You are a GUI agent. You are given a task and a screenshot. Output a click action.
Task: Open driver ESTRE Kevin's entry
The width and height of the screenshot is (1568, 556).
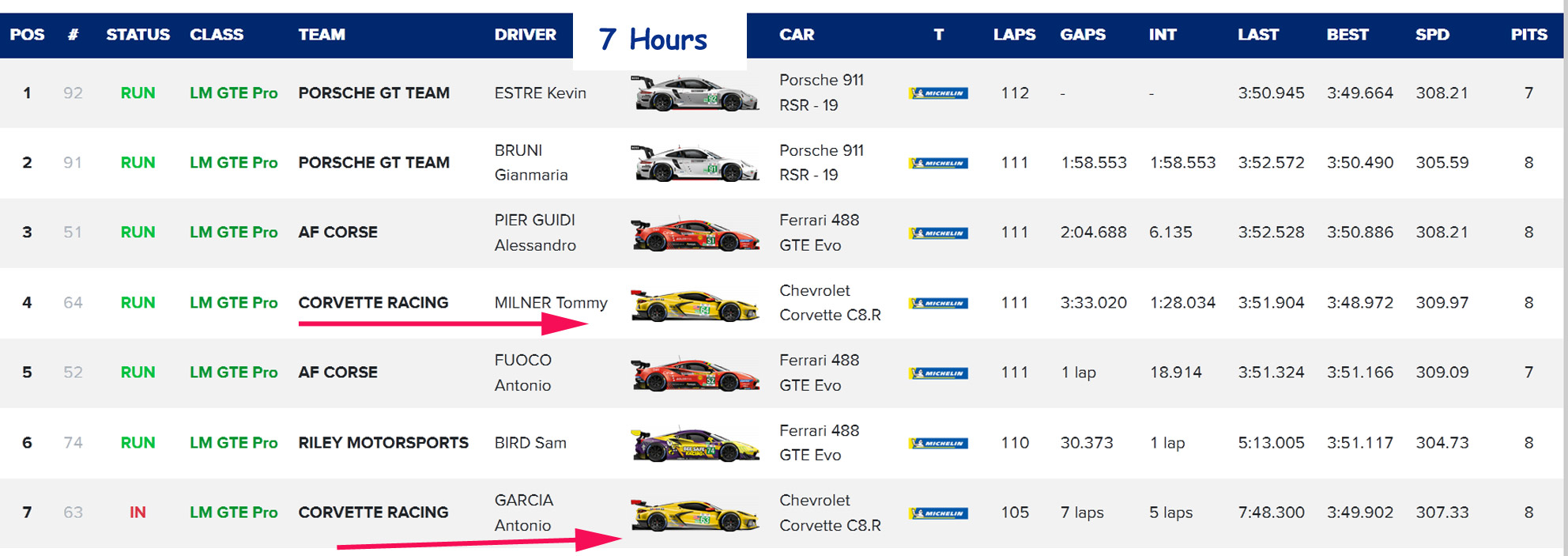[540, 93]
